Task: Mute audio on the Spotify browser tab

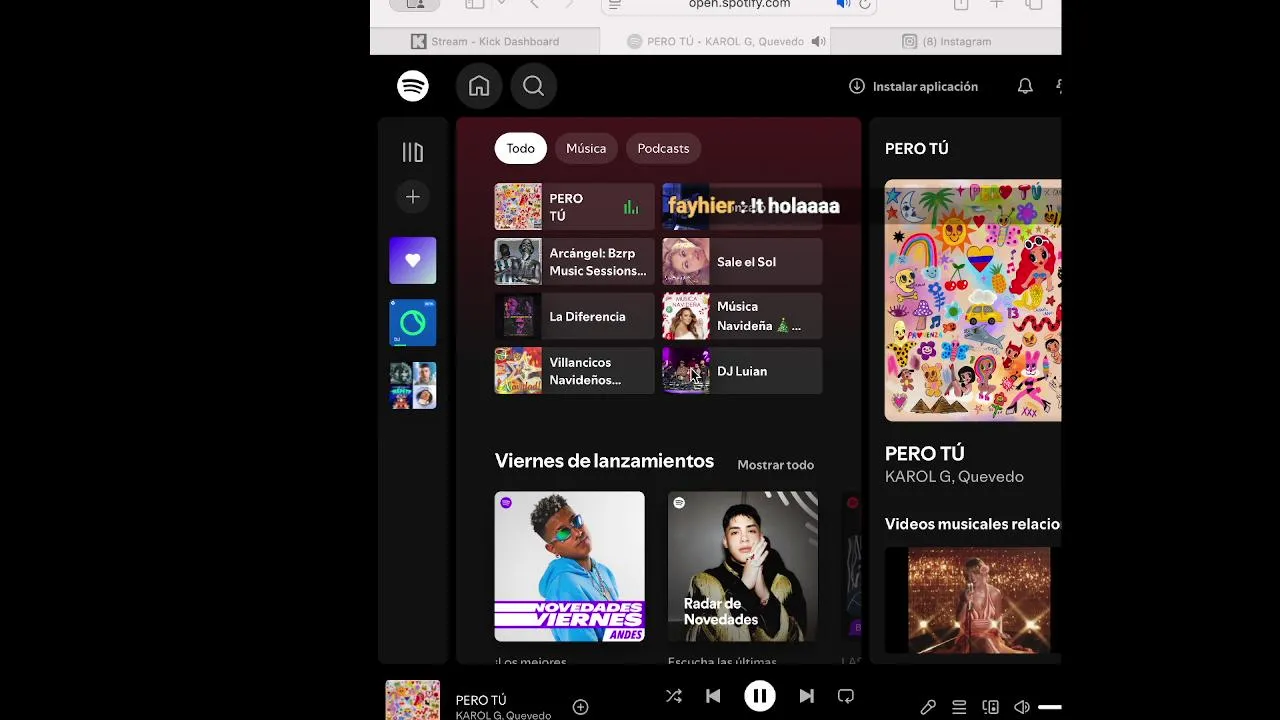Action: [818, 41]
